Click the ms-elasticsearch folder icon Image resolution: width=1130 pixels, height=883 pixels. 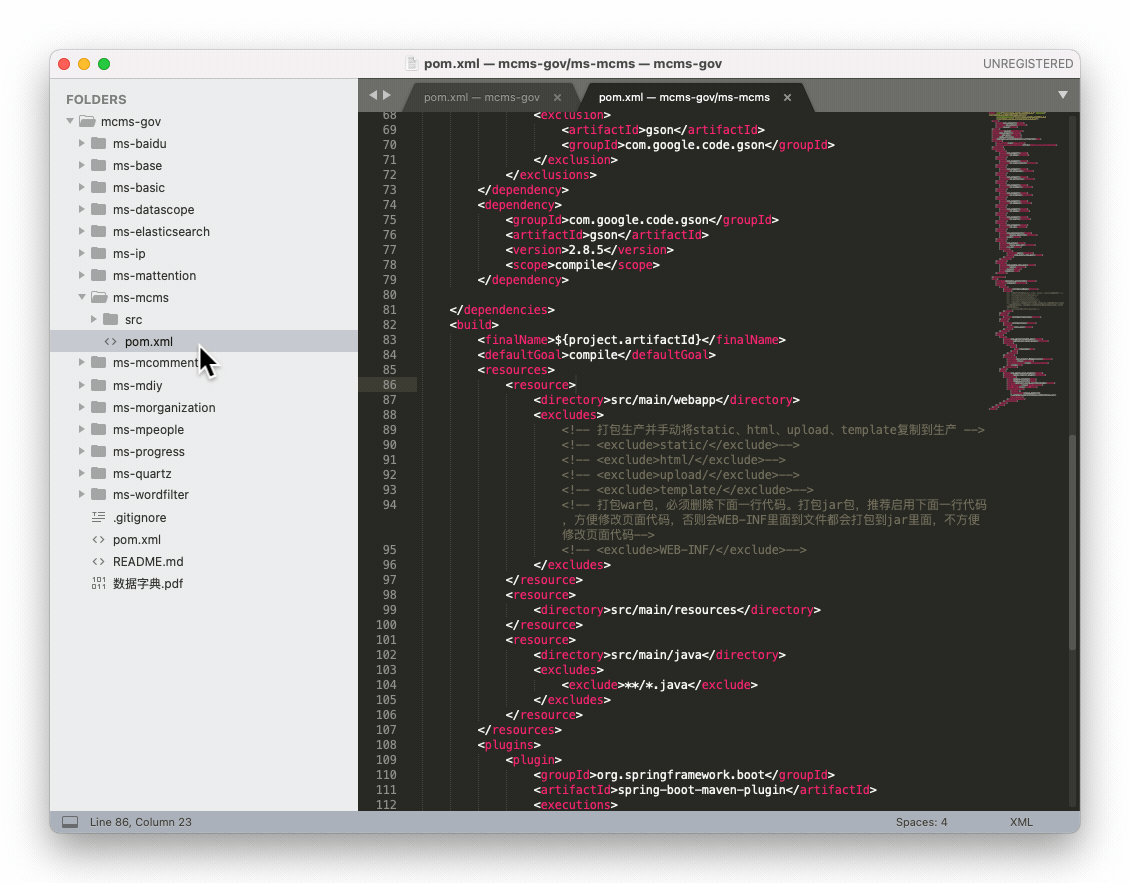pyautogui.click(x=98, y=232)
